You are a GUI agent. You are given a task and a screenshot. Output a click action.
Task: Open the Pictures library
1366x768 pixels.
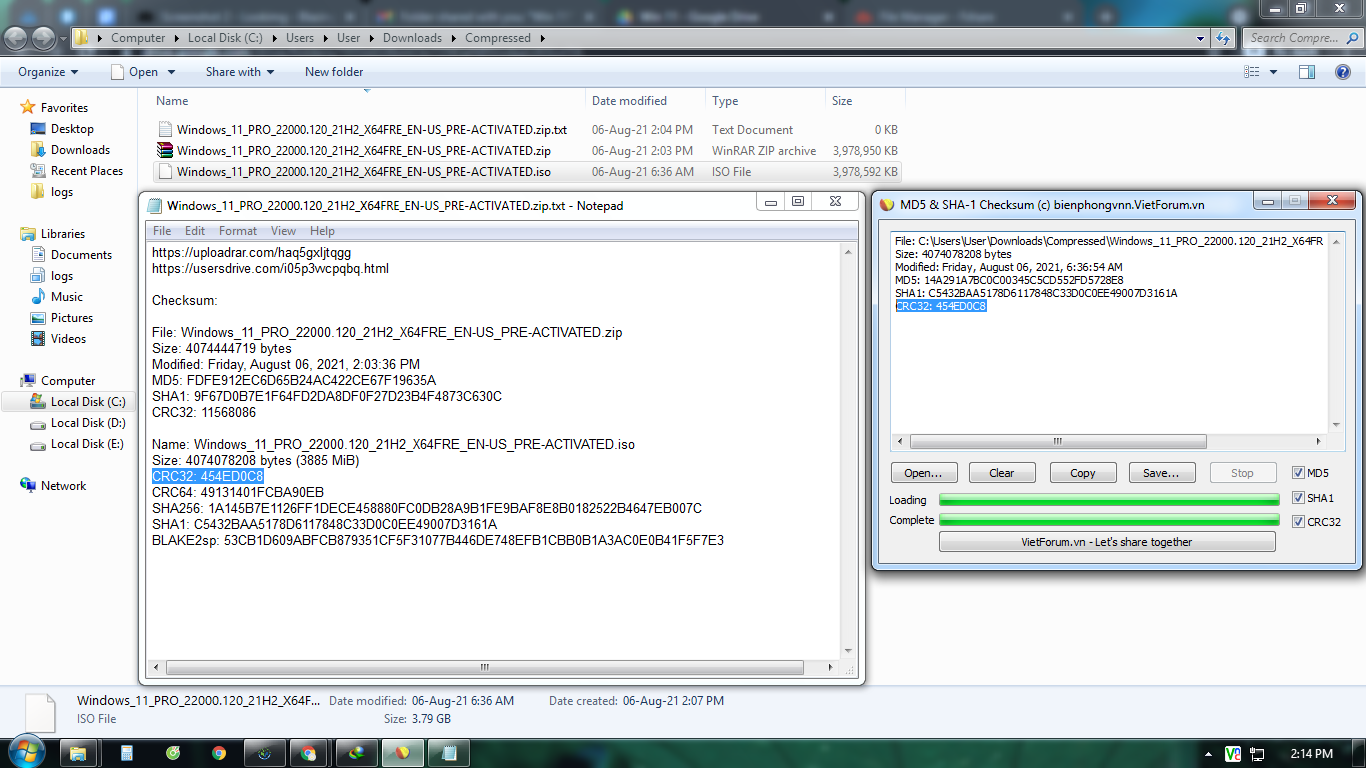(x=72, y=318)
